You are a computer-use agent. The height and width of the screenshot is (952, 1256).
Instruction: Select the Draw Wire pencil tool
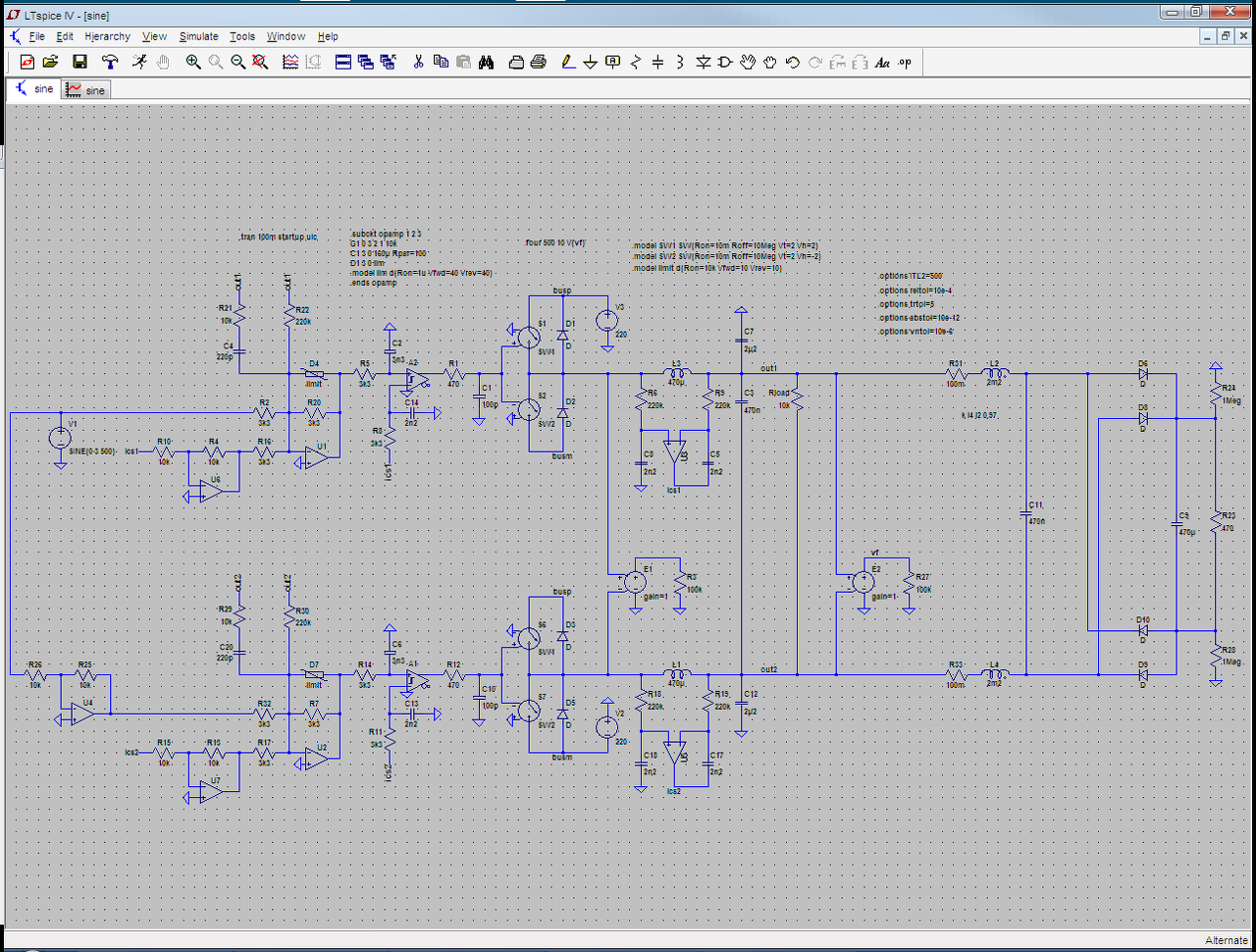(x=568, y=62)
